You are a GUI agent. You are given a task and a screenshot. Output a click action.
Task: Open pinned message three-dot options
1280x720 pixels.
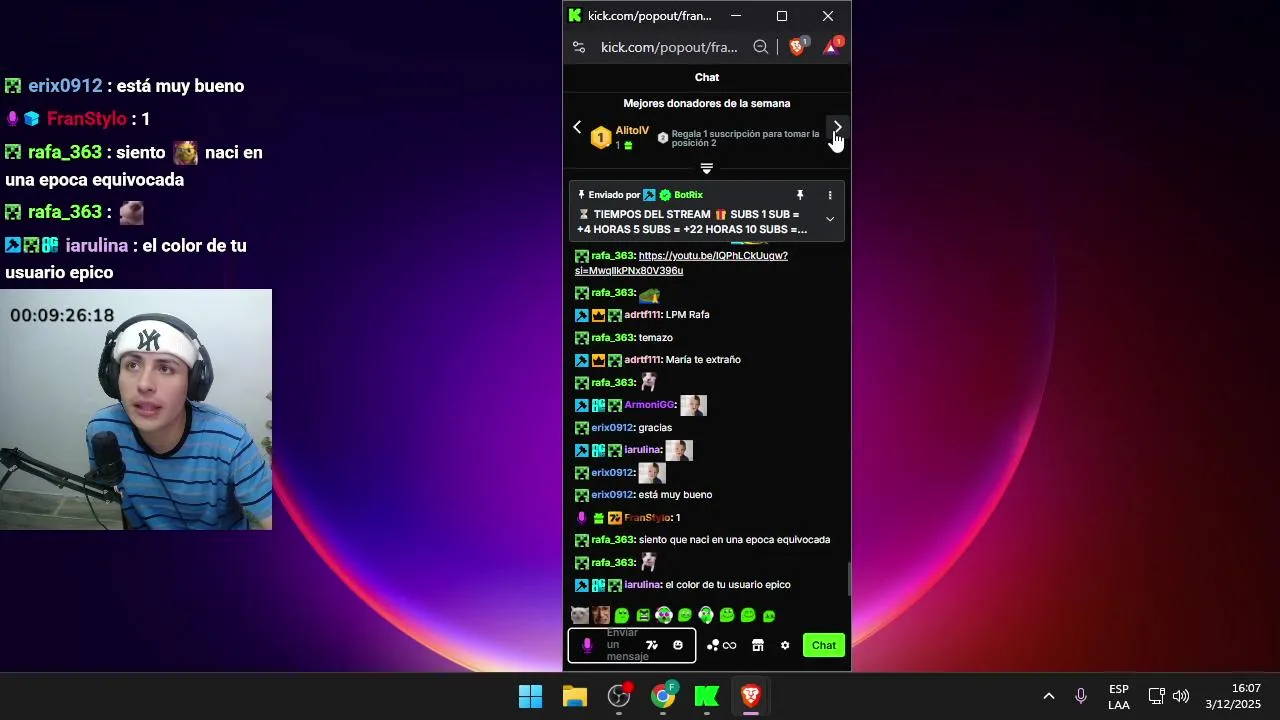click(x=829, y=195)
